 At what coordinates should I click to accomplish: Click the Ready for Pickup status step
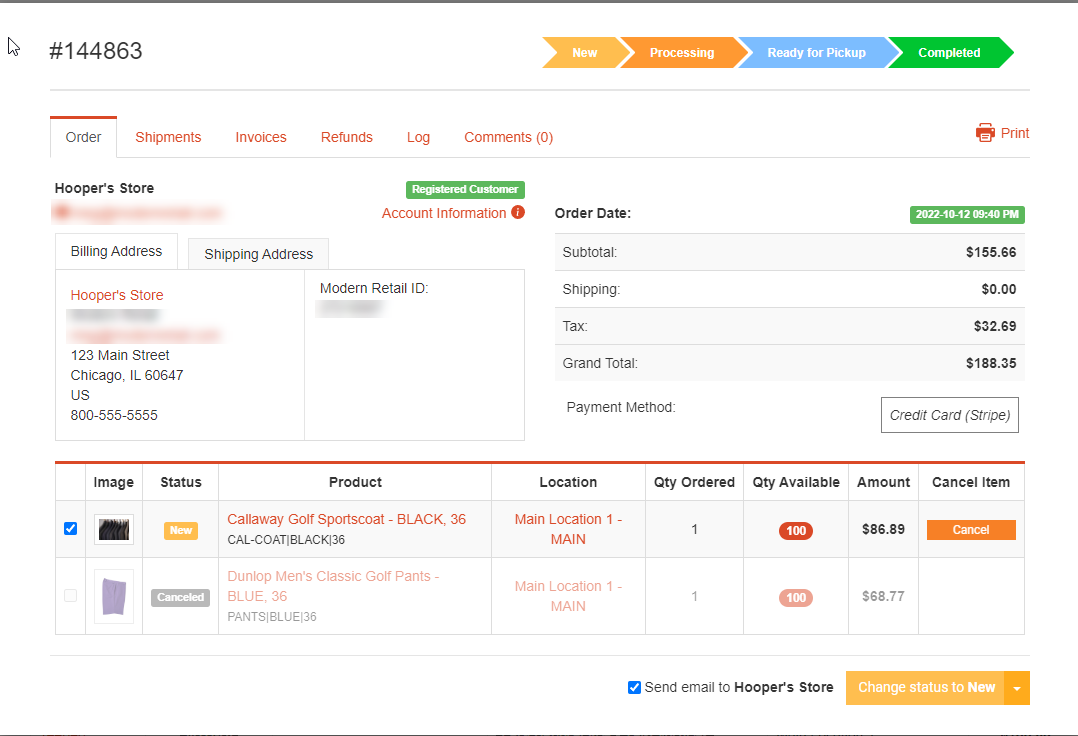816,53
